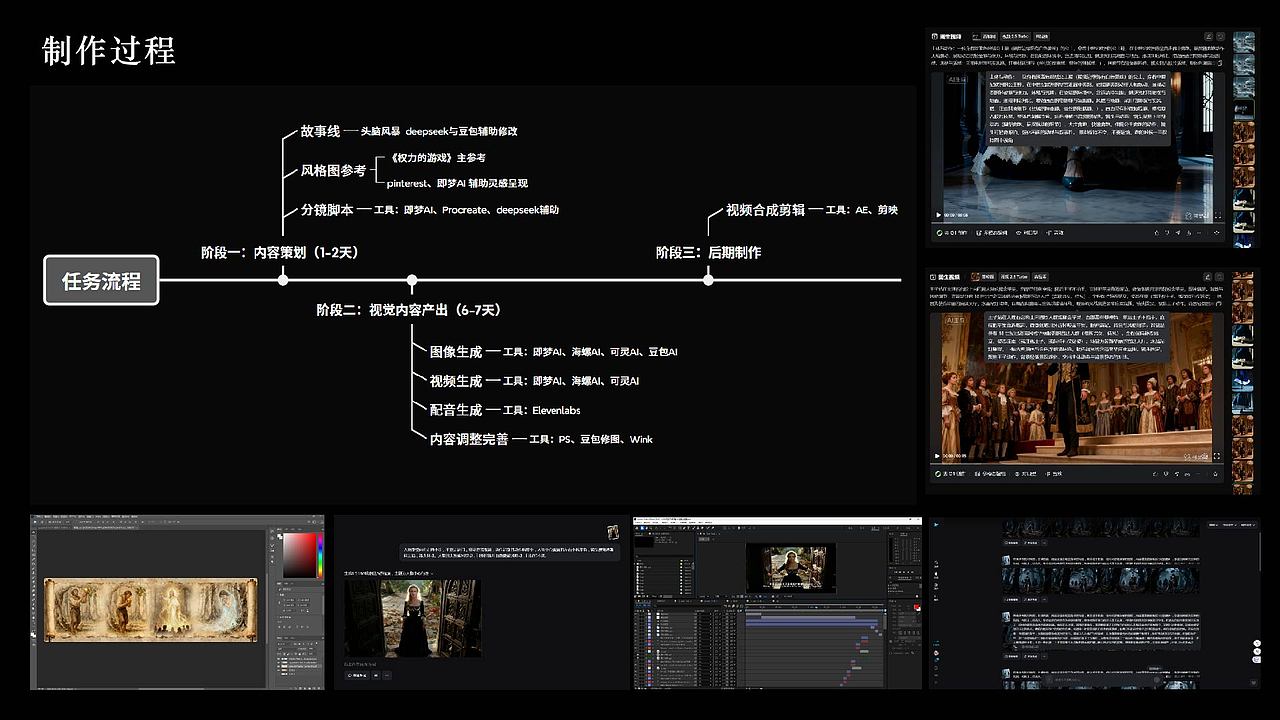Play the royal court scene video
The image size is (1280, 720).
tap(938, 456)
